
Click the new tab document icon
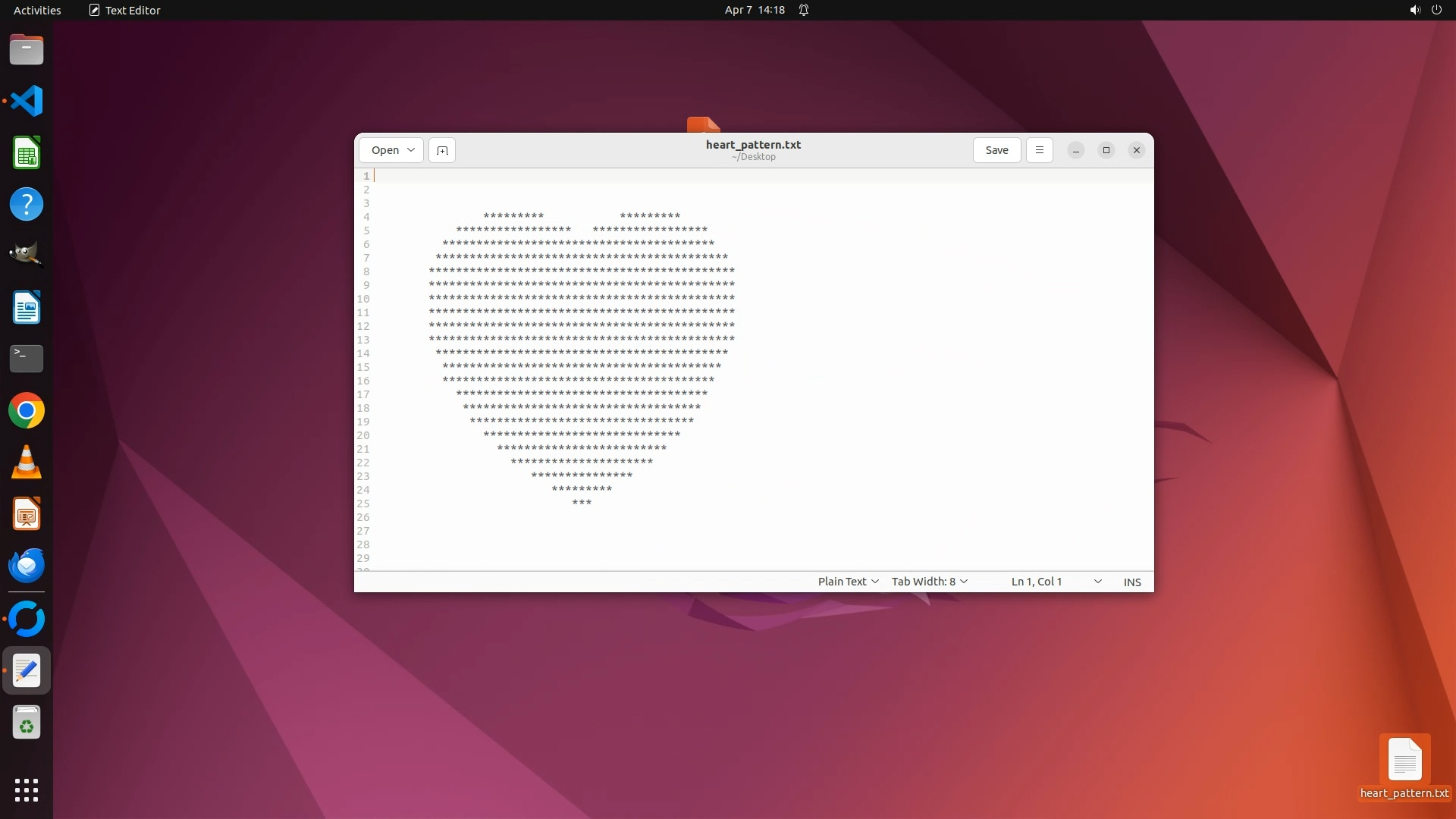pyautogui.click(x=442, y=150)
